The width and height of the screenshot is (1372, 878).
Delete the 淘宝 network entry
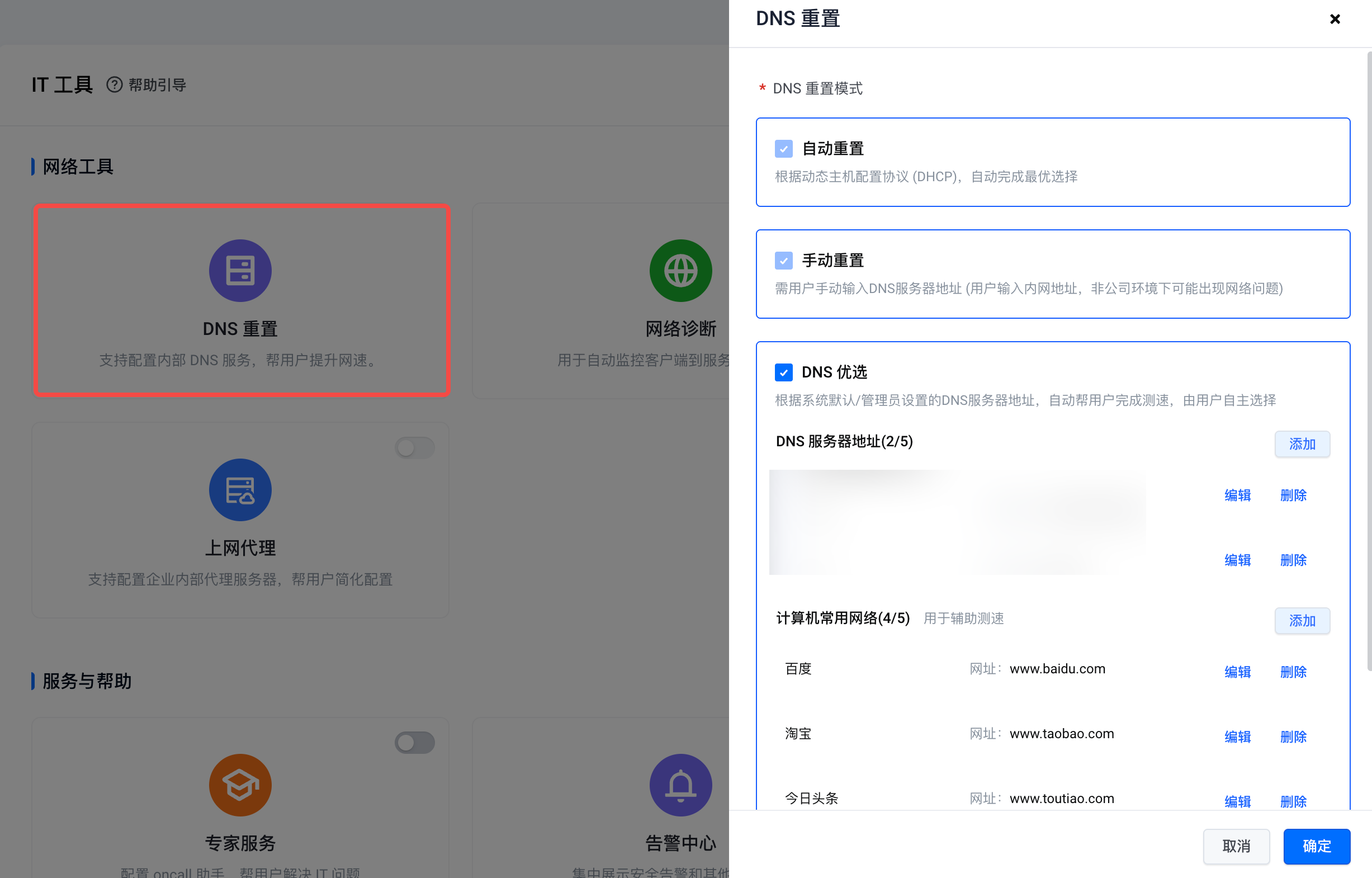click(x=1293, y=737)
